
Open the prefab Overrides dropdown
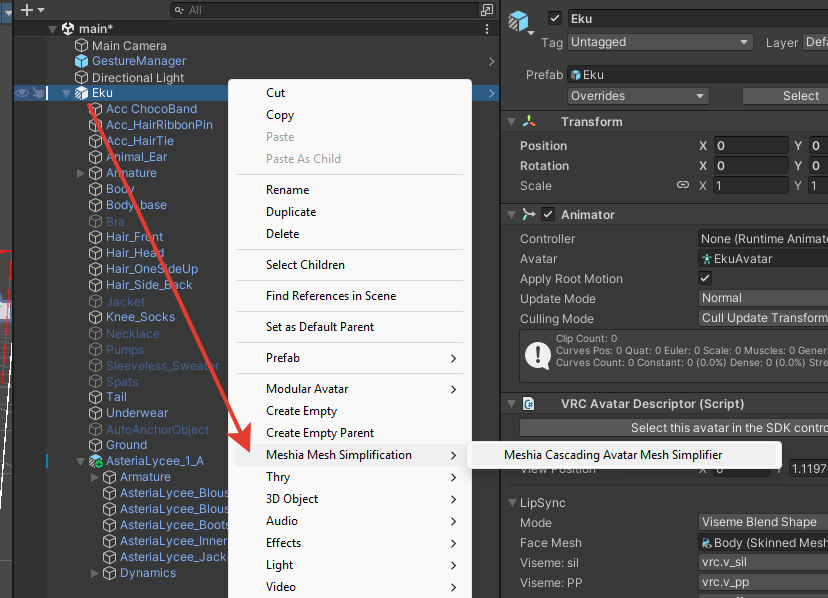[x=638, y=96]
